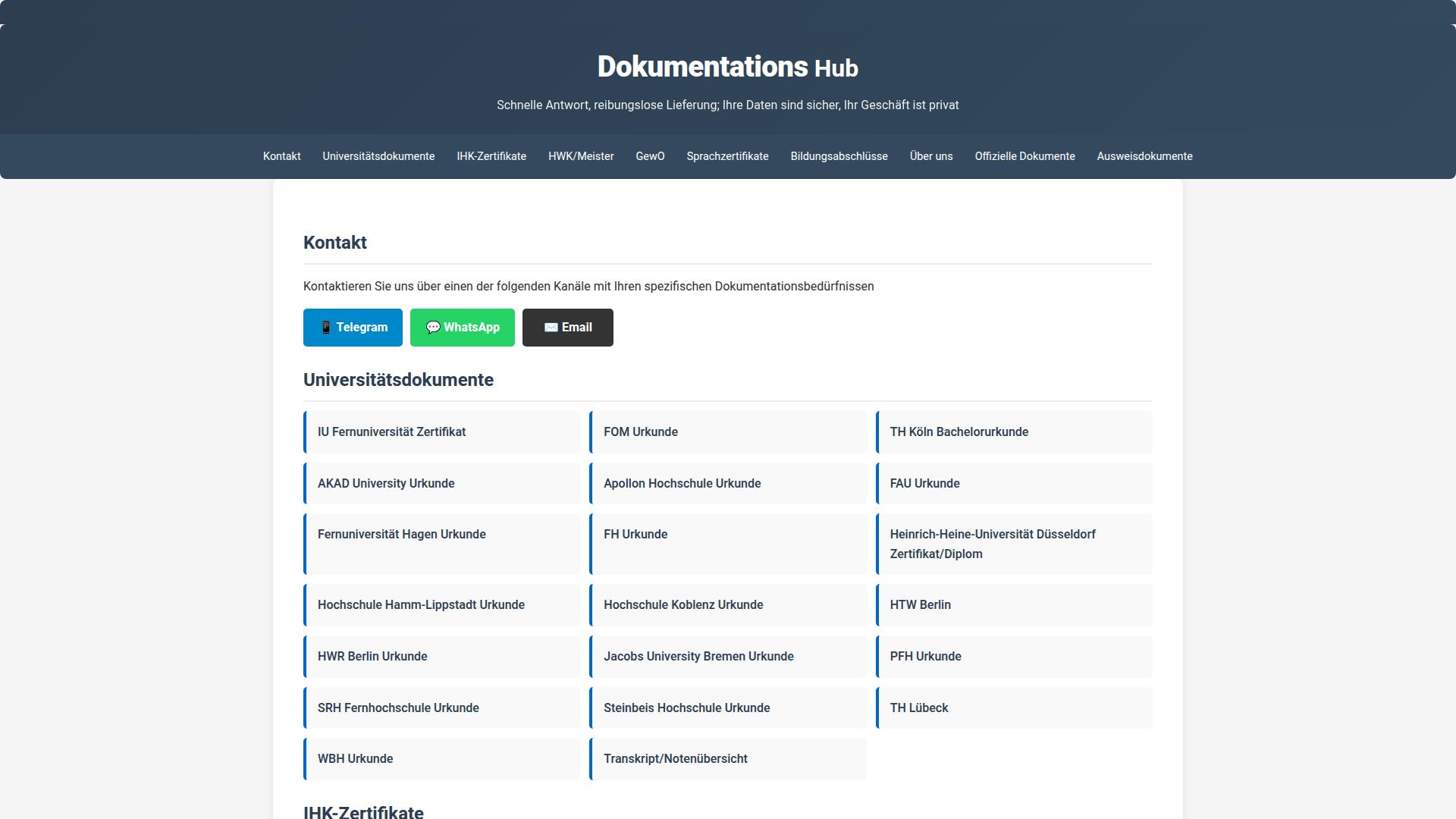
Task: Open Ausweisdokumente nav link
Action: 1144,156
